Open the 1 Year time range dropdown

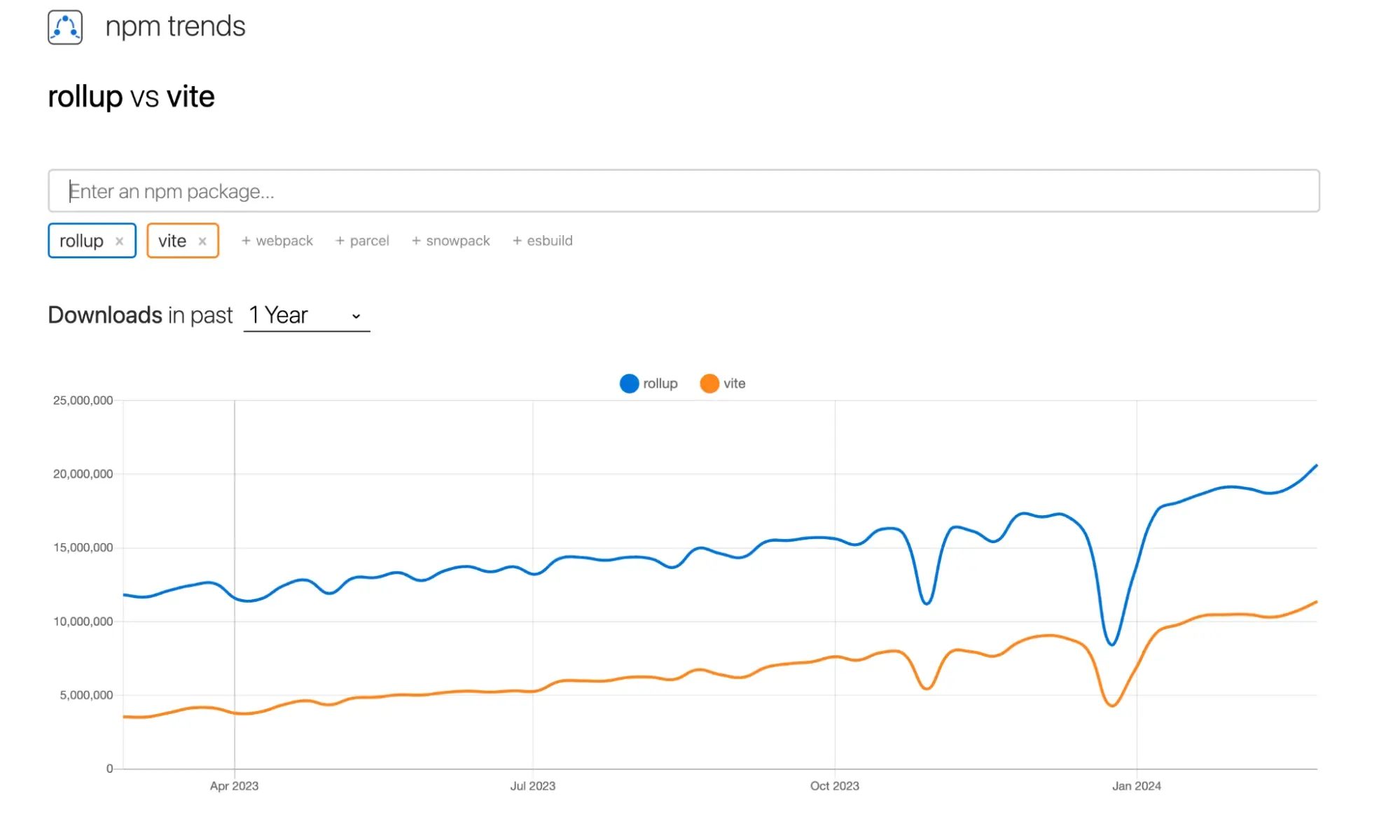tap(307, 316)
